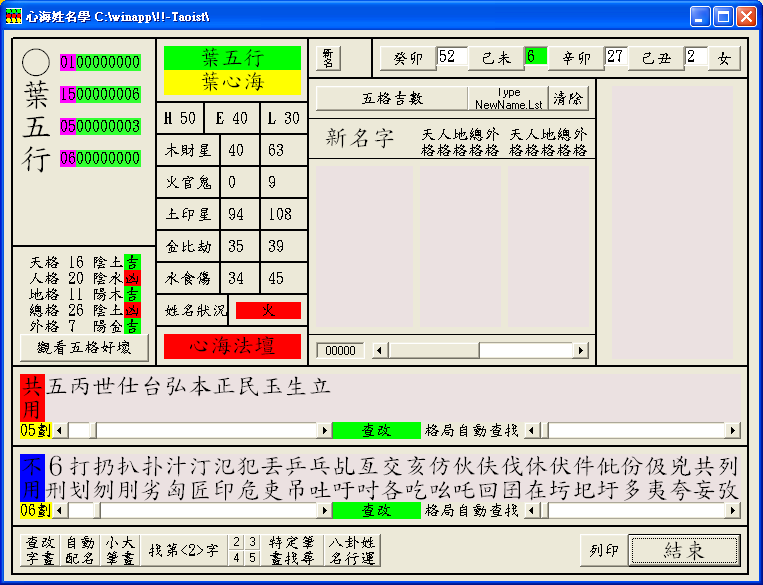Click the 列印 print button
This screenshot has height=585, width=763.
[x=604, y=550]
